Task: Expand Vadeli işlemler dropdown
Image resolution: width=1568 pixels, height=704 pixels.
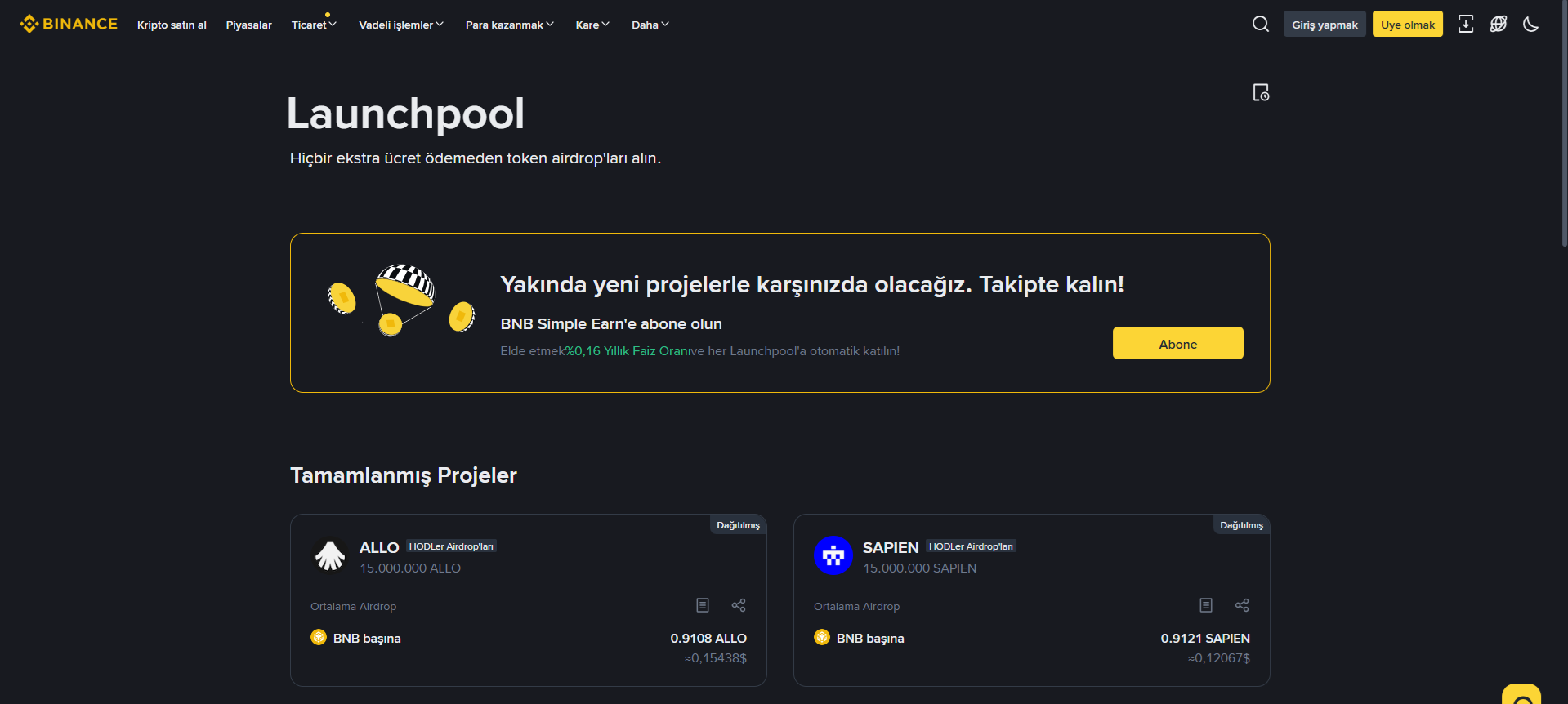Action: point(401,25)
